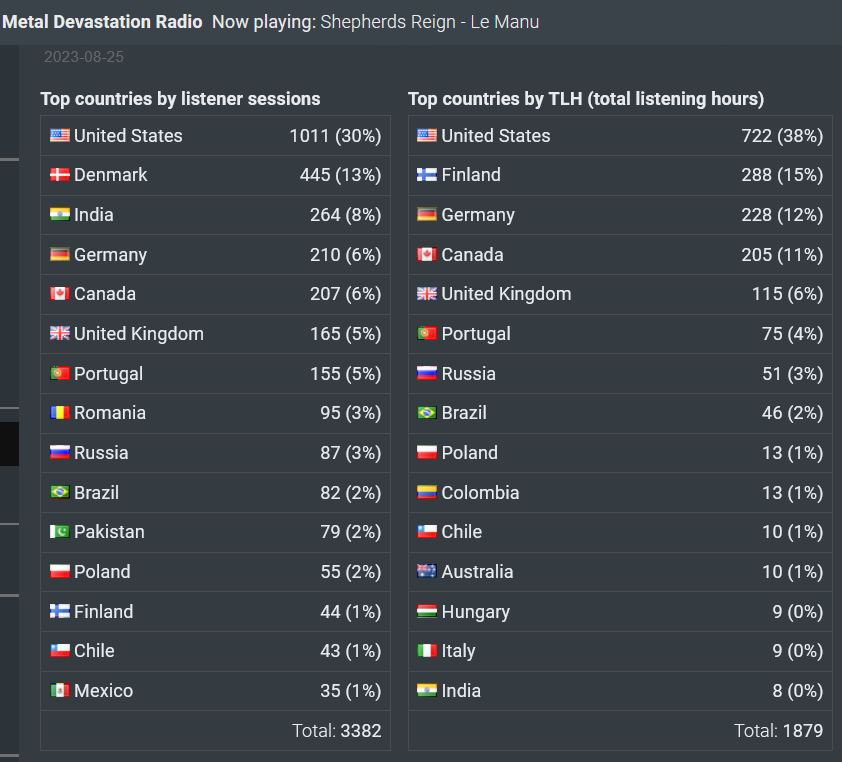Click the 2023-08-25 date label
The height and width of the screenshot is (762, 842).
(x=84, y=57)
